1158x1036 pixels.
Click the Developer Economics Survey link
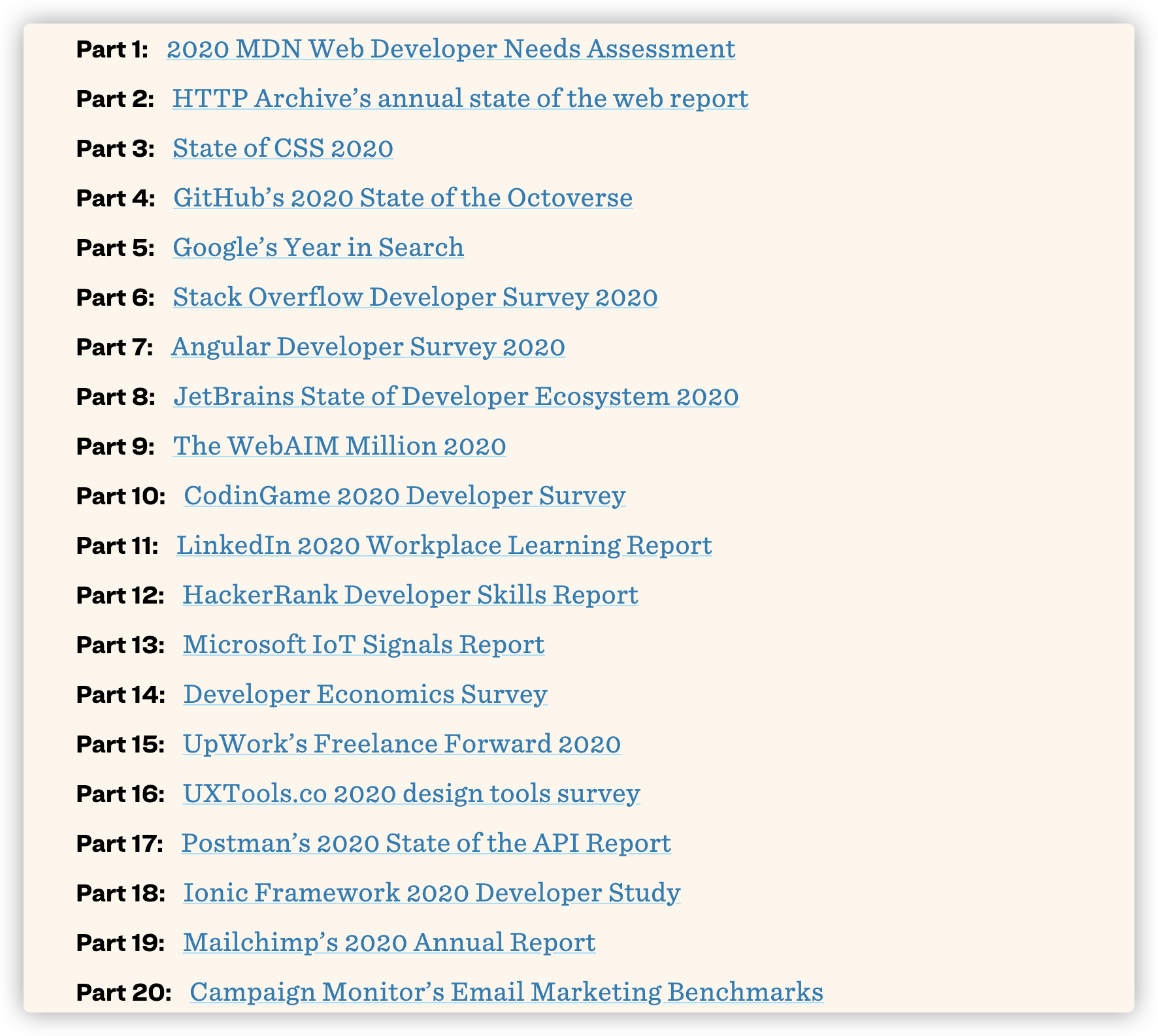point(365,694)
